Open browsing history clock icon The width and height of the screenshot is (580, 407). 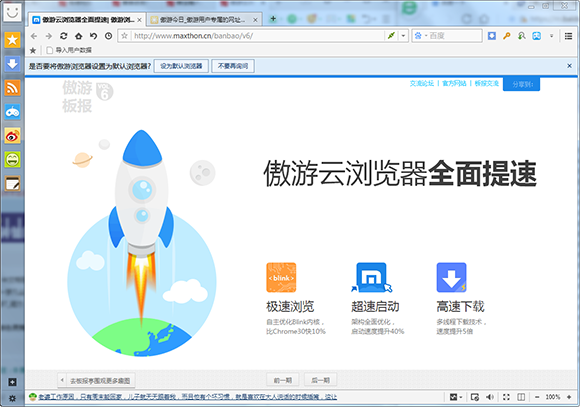pyautogui.click(x=108, y=36)
